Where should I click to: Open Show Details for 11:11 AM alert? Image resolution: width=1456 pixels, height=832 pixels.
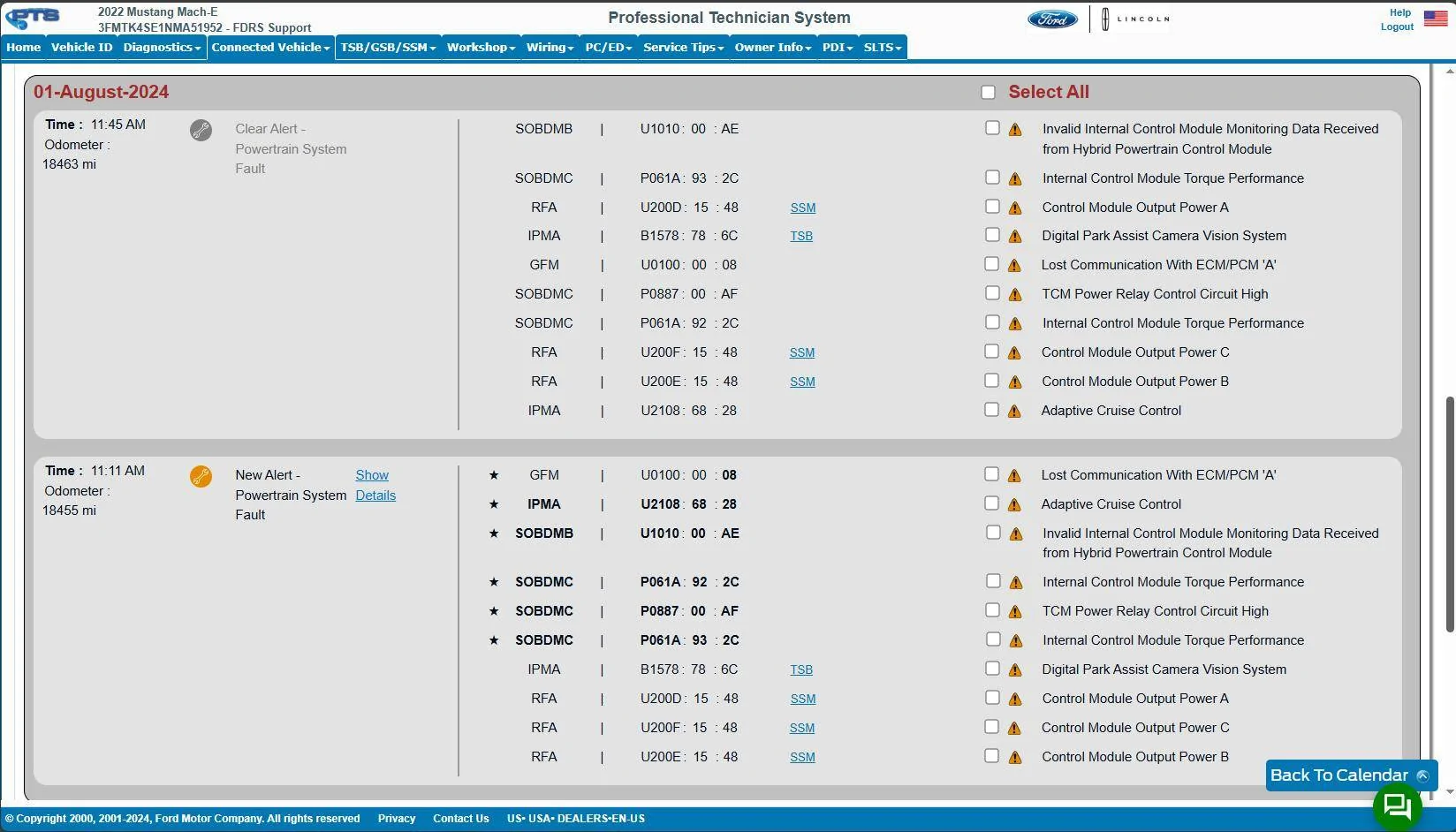click(375, 485)
